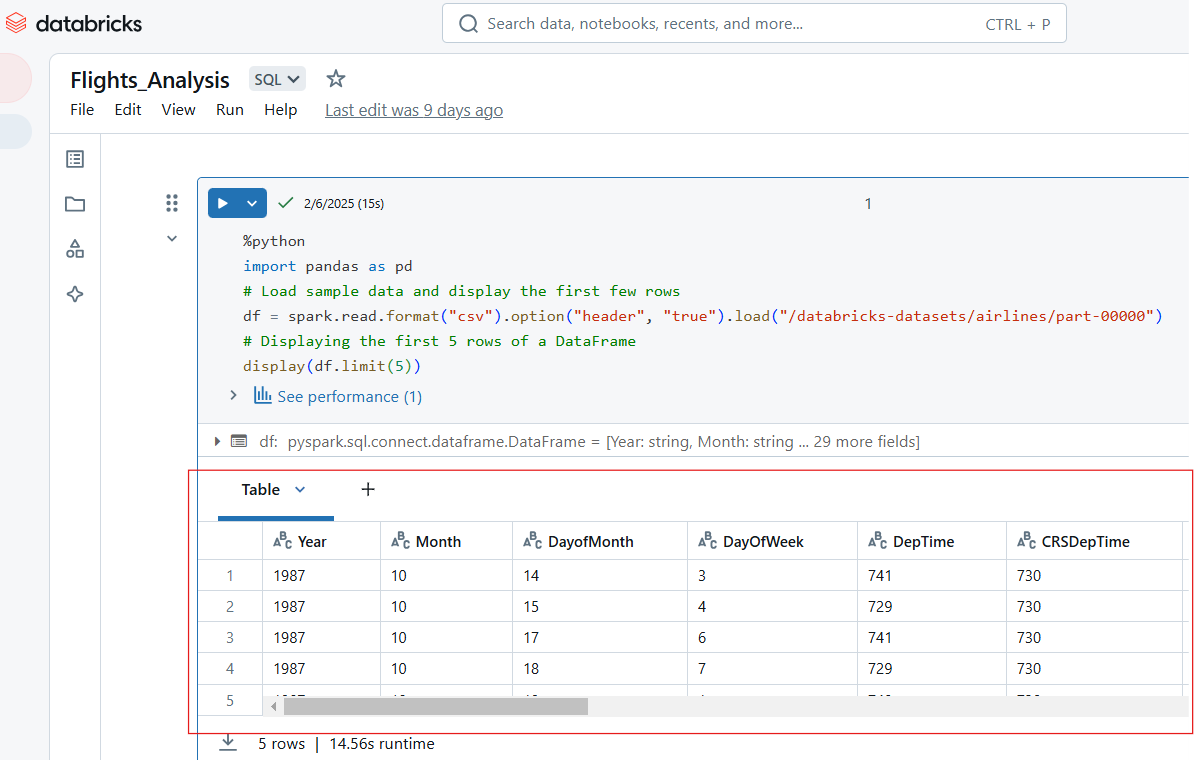Select the Table results tab
Screen dimensions: 1194x760
tap(260, 490)
